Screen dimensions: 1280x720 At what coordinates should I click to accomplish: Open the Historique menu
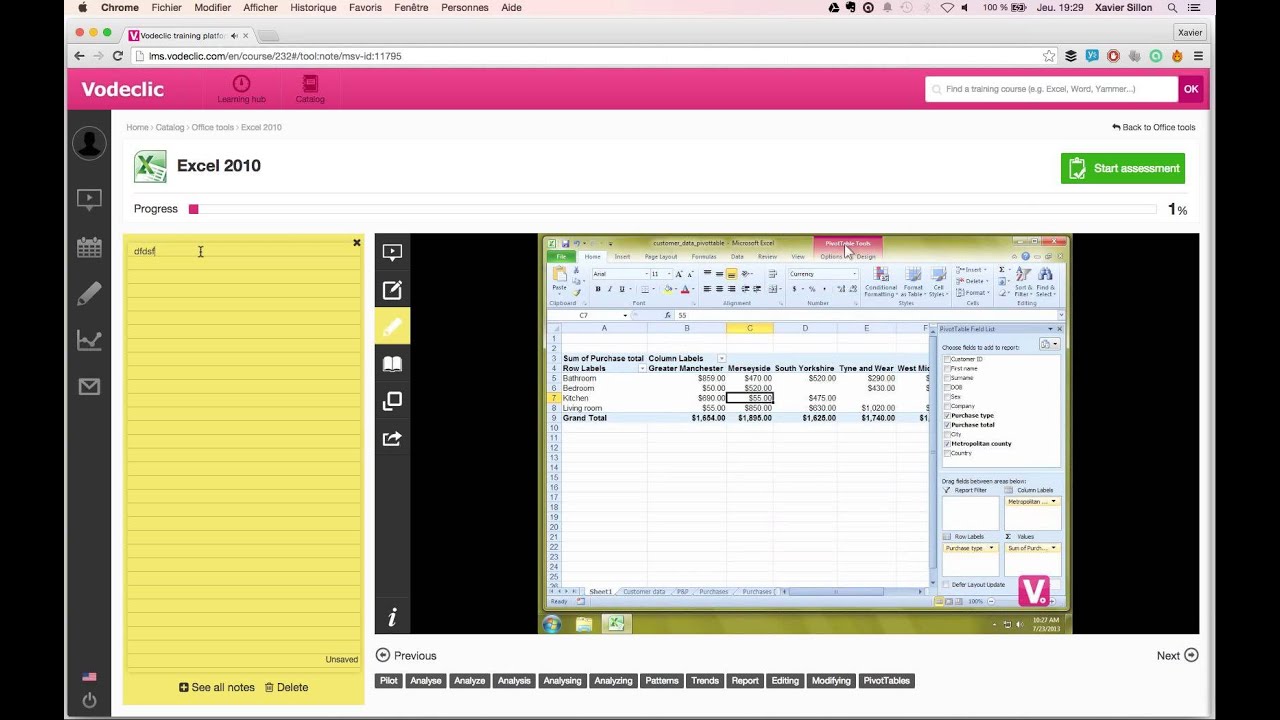(x=313, y=7)
